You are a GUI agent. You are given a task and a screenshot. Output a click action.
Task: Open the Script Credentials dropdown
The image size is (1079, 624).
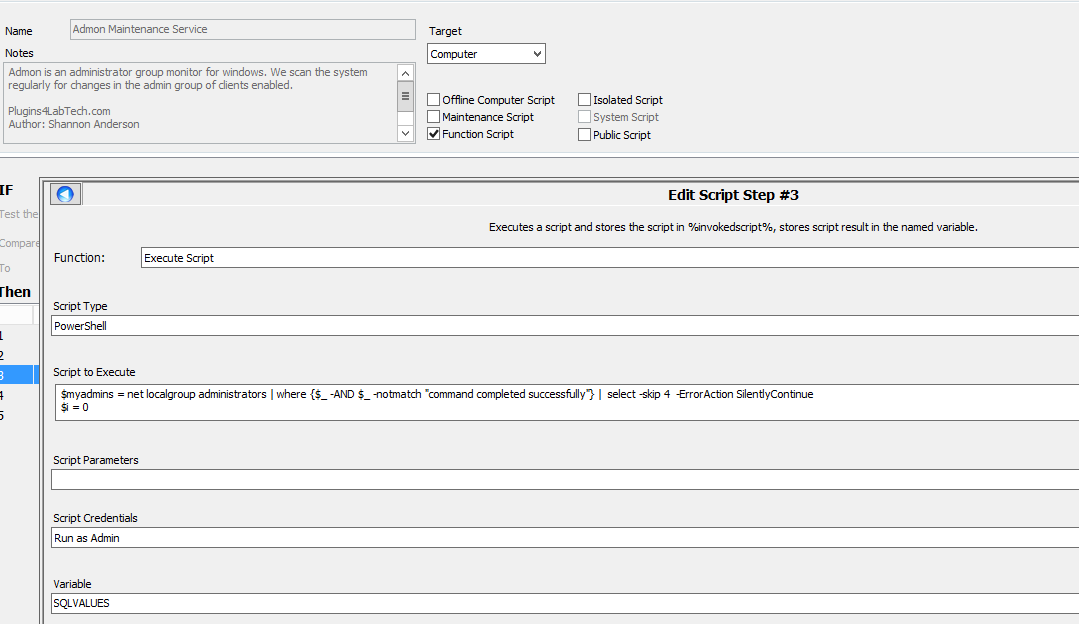(565, 538)
